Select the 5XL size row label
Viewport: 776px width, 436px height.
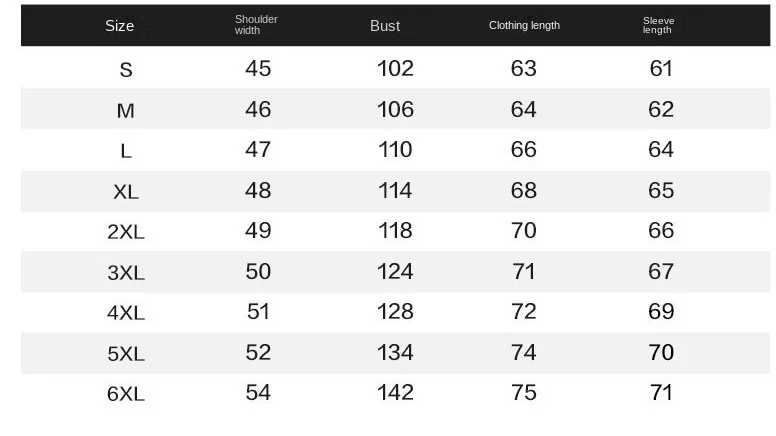[126, 354]
